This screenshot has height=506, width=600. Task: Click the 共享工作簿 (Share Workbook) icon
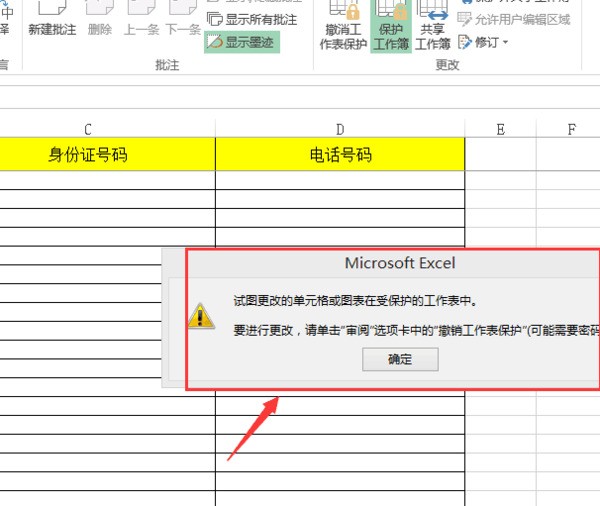432,27
